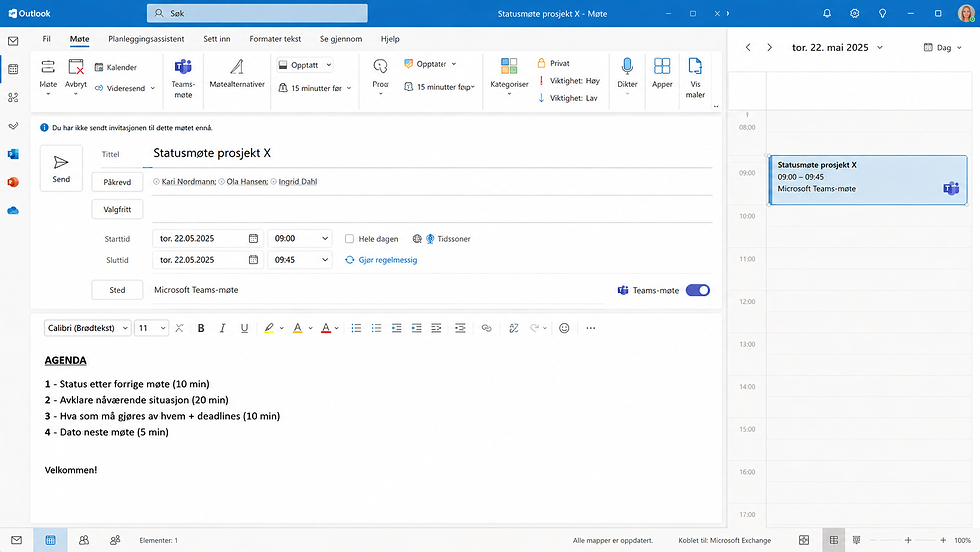Screen dimensions: 980x552
Task: Open People view in bottom bar
Action: (84, 540)
